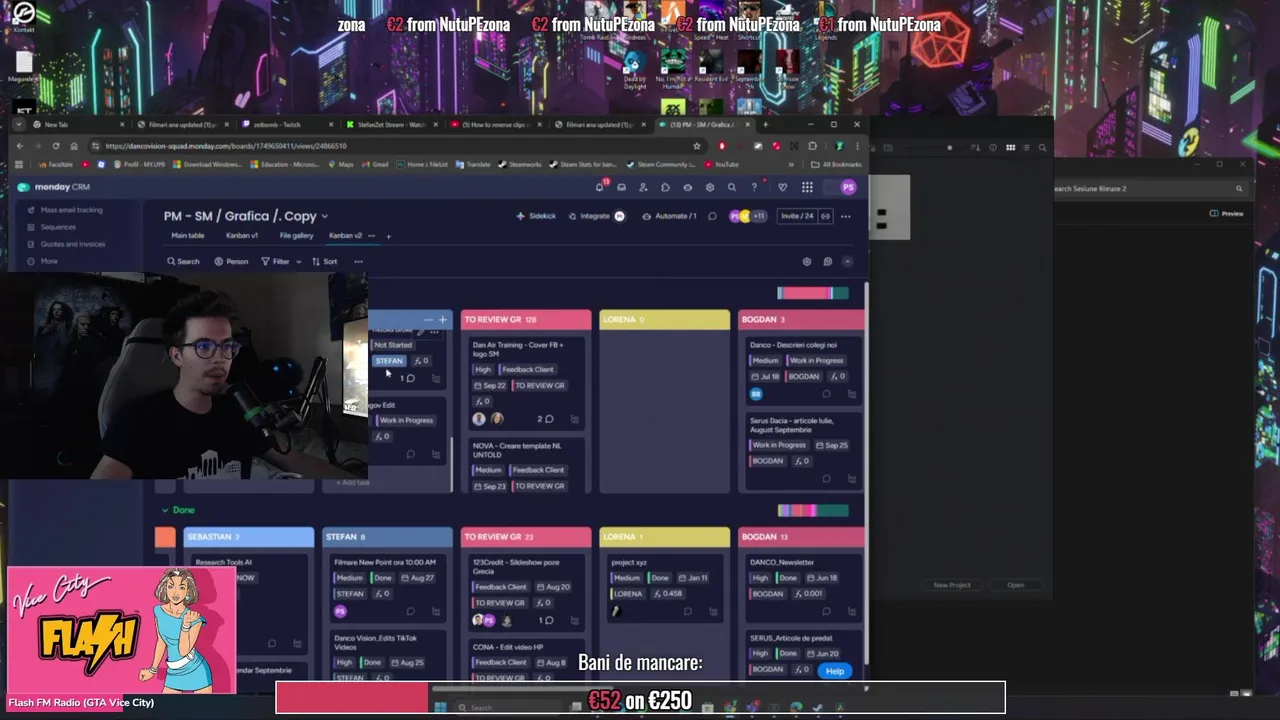Open the products switcher grid icon
Image resolution: width=1280 pixels, height=720 pixels.
tap(807, 187)
